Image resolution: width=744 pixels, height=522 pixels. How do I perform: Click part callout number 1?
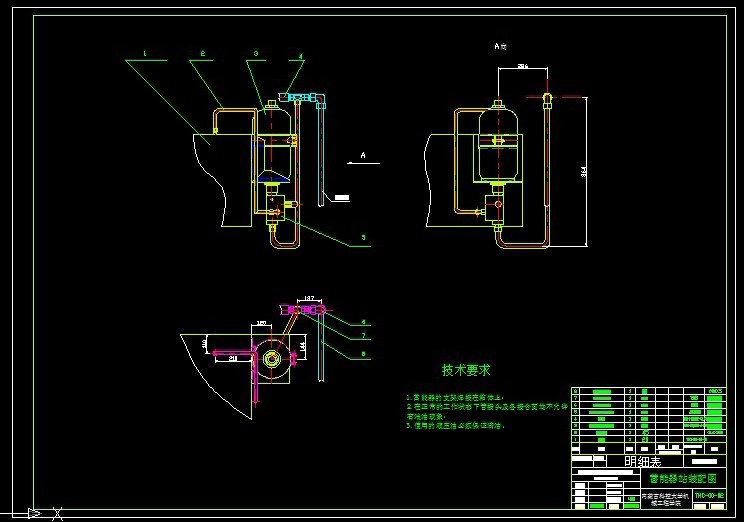pyautogui.click(x=145, y=54)
